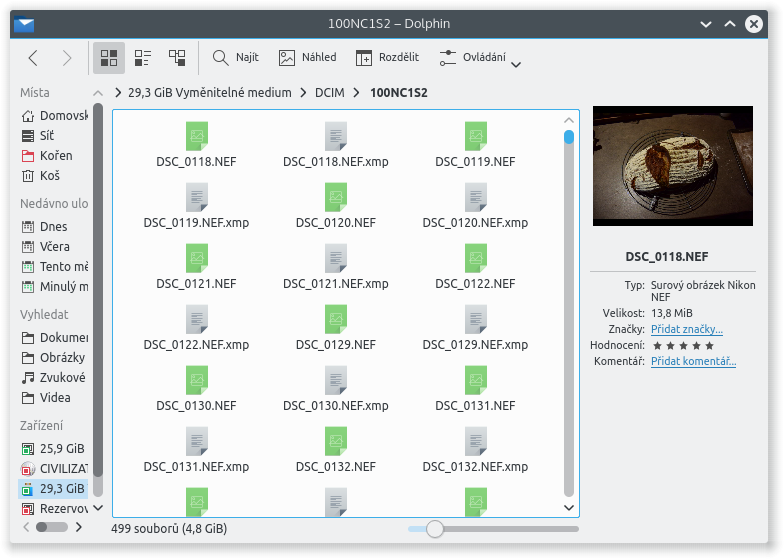Open the Najít search tool
Image resolution: width=784 pixels, height=559 pixels.
tap(236, 58)
